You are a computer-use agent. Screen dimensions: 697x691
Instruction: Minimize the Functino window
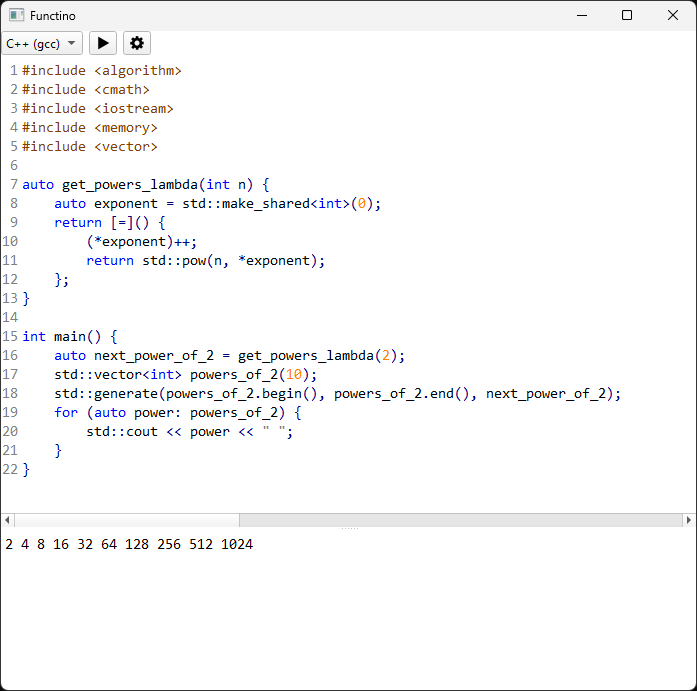pos(582,15)
